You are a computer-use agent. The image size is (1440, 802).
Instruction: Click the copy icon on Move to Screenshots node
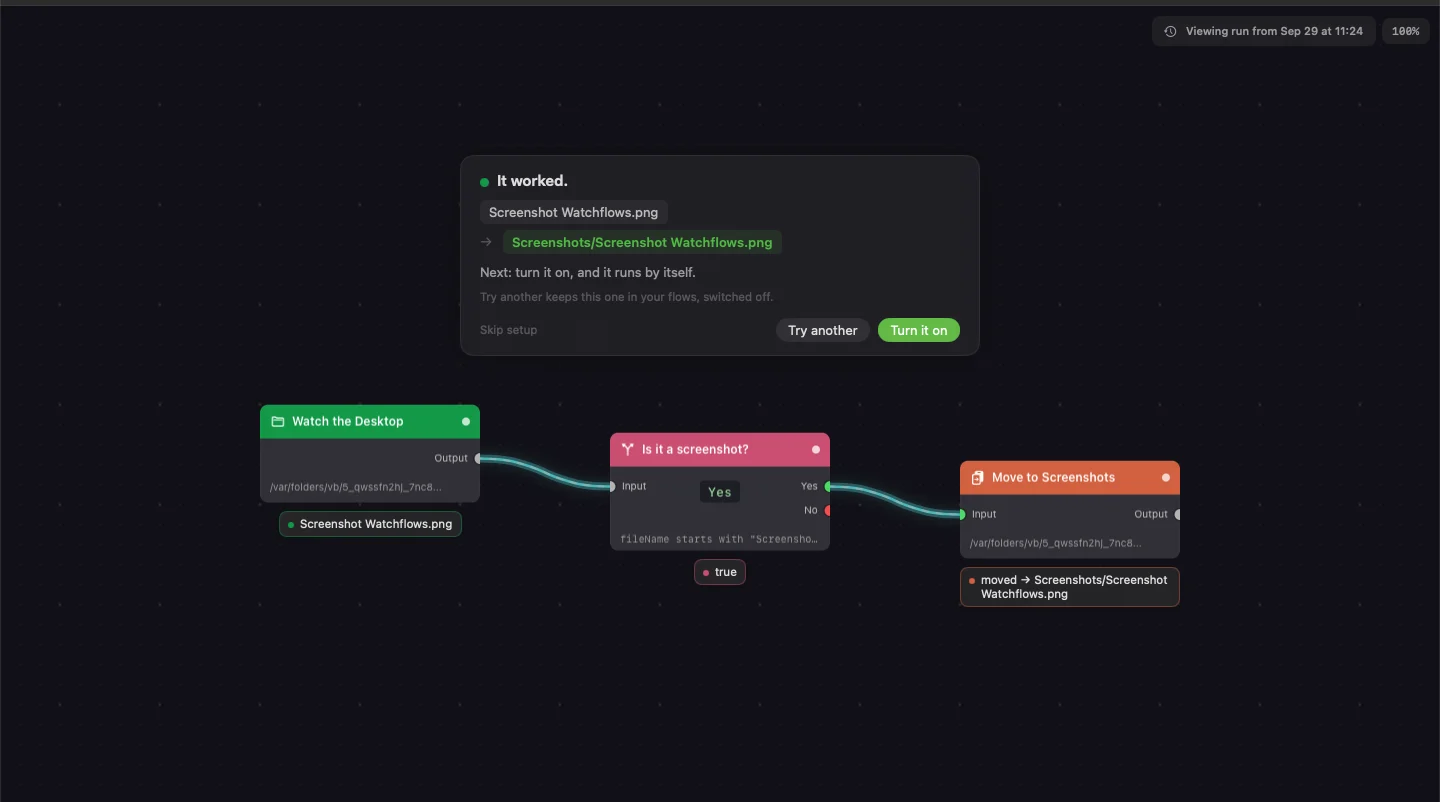(x=978, y=477)
